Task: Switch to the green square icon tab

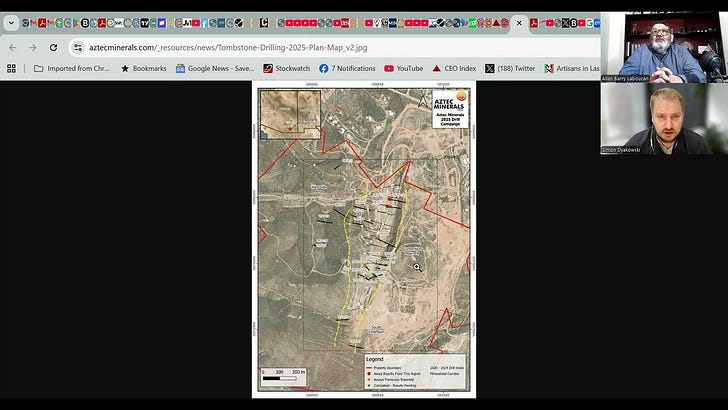Action: (472, 23)
